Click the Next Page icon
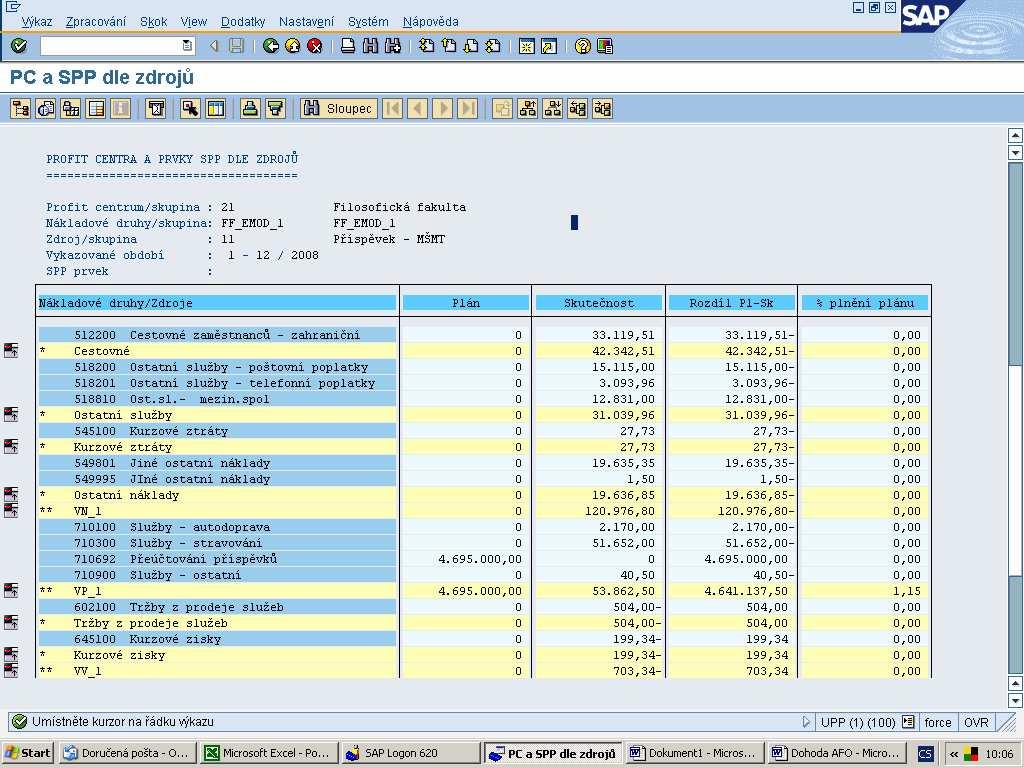The width and height of the screenshot is (1024, 768). [x=471, y=46]
